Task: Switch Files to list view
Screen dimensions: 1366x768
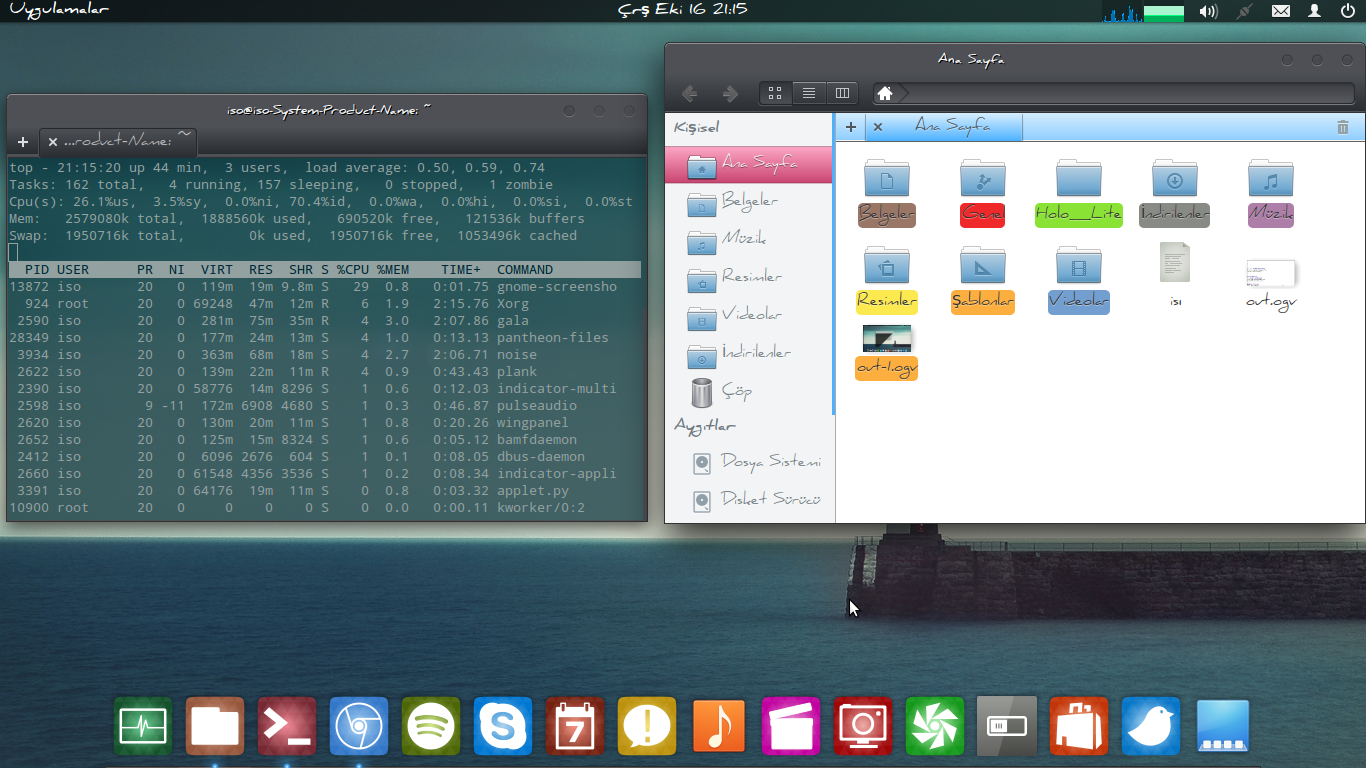Action: pyautogui.click(x=809, y=93)
